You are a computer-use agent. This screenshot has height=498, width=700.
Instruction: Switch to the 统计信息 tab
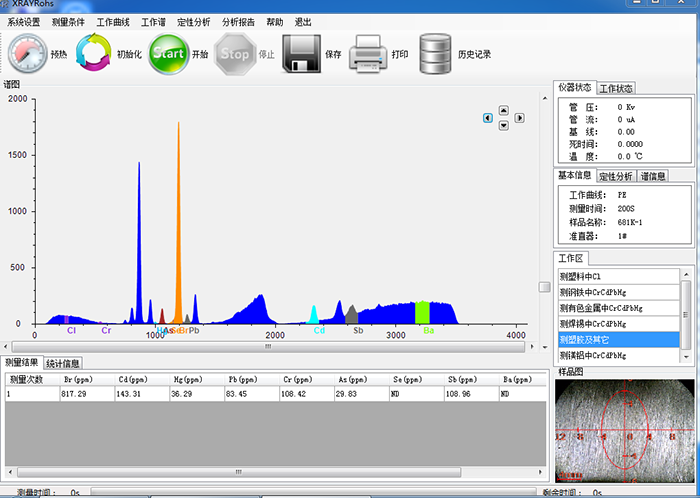pos(64,363)
